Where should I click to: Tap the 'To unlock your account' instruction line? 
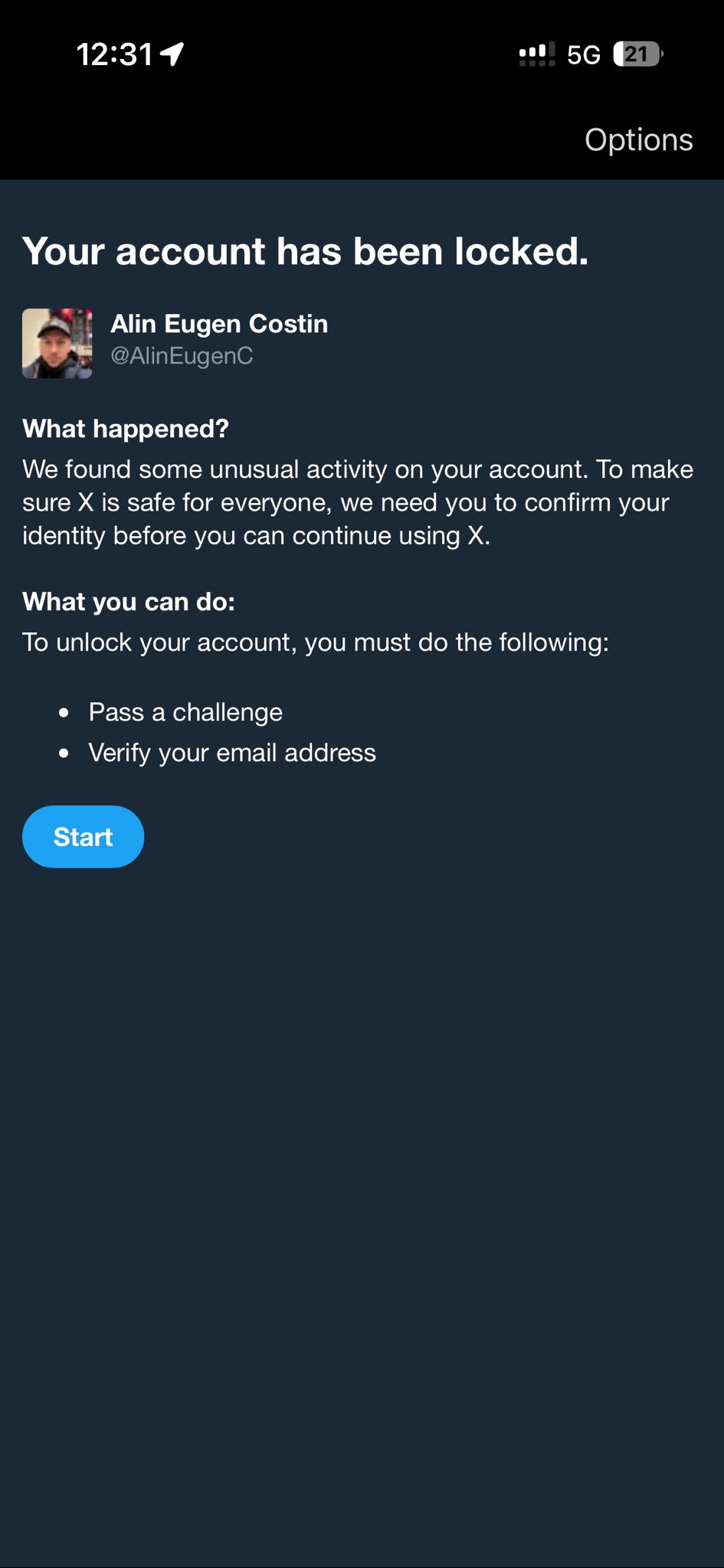(315, 642)
